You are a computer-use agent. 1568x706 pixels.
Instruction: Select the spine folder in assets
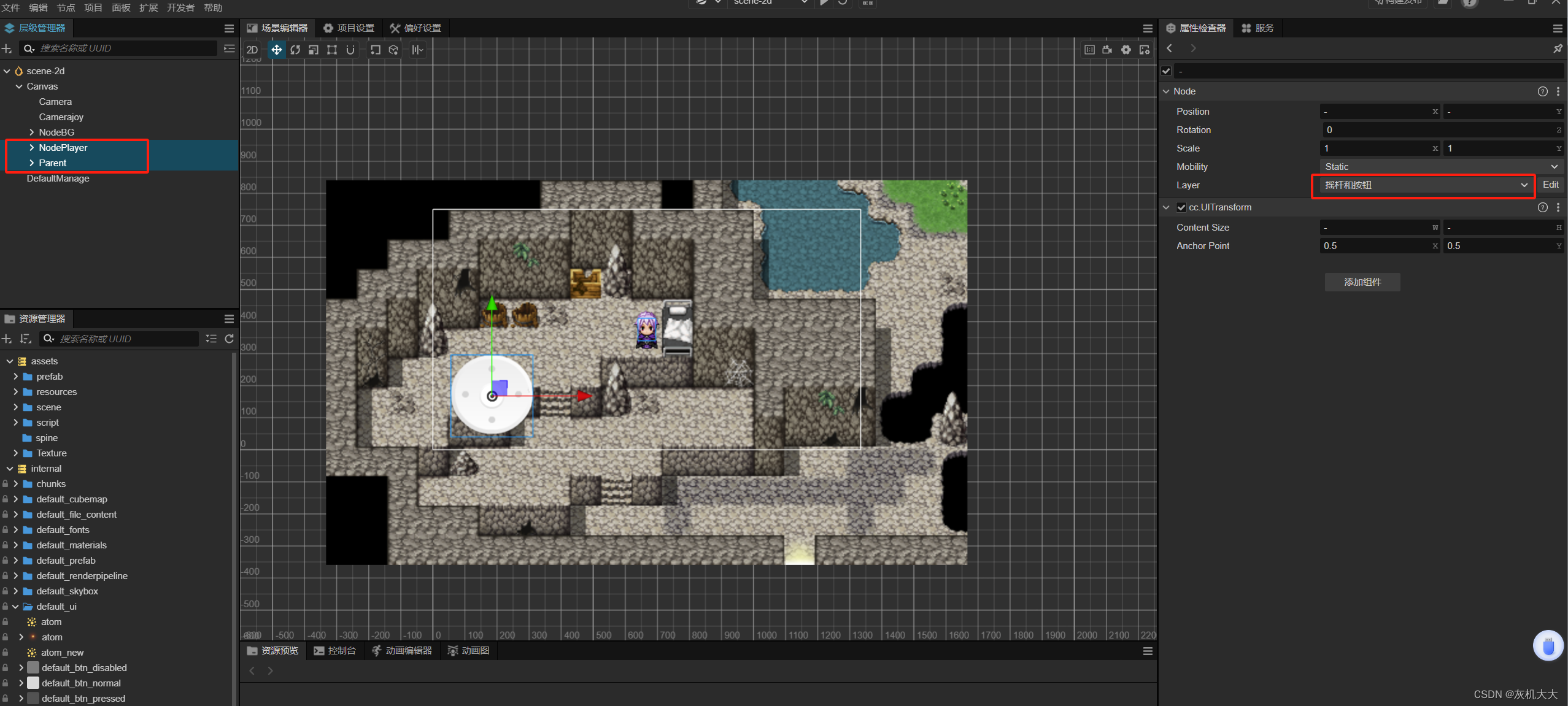[46, 438]
